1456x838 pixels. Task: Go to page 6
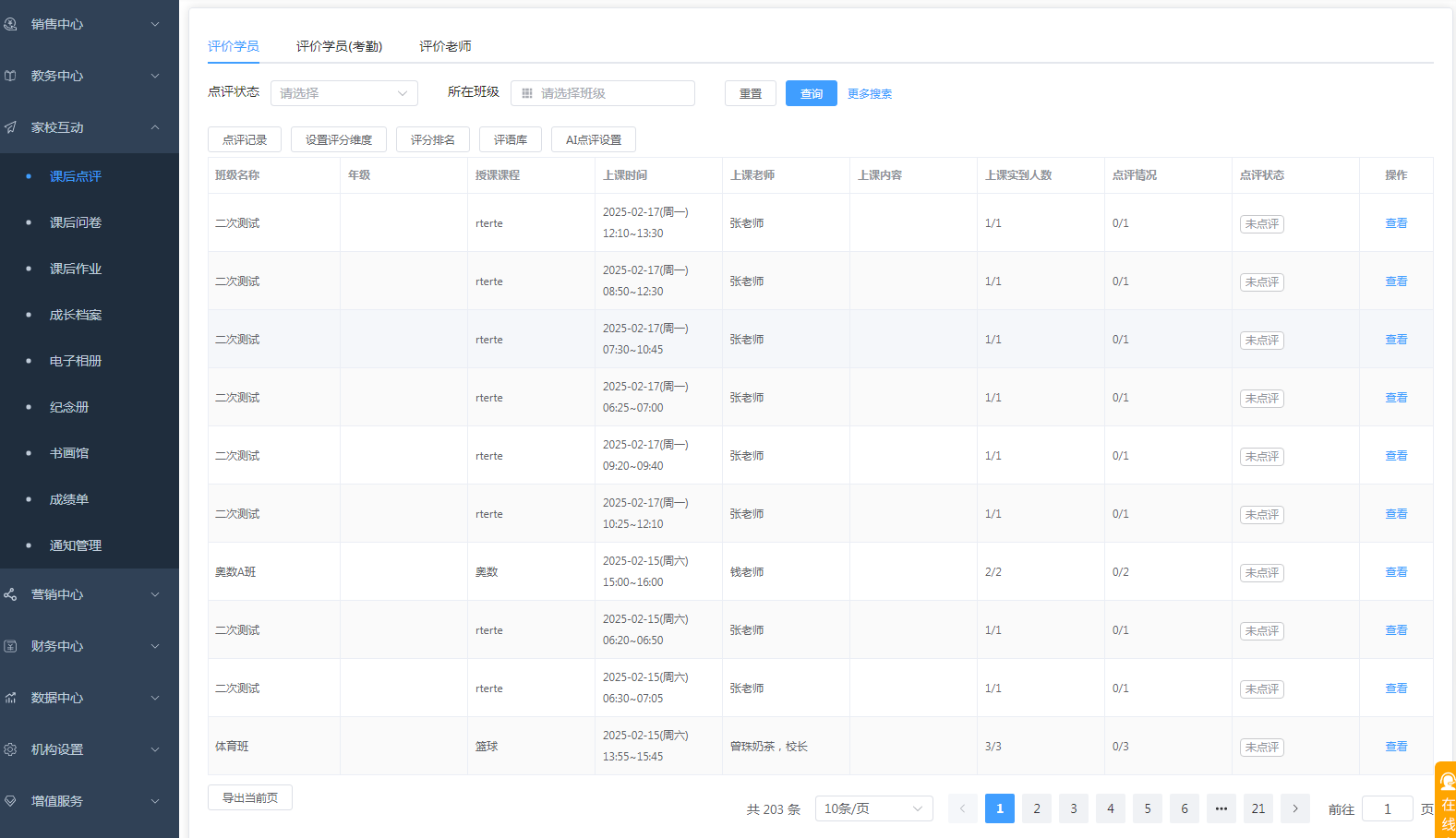coord(1185,808)
